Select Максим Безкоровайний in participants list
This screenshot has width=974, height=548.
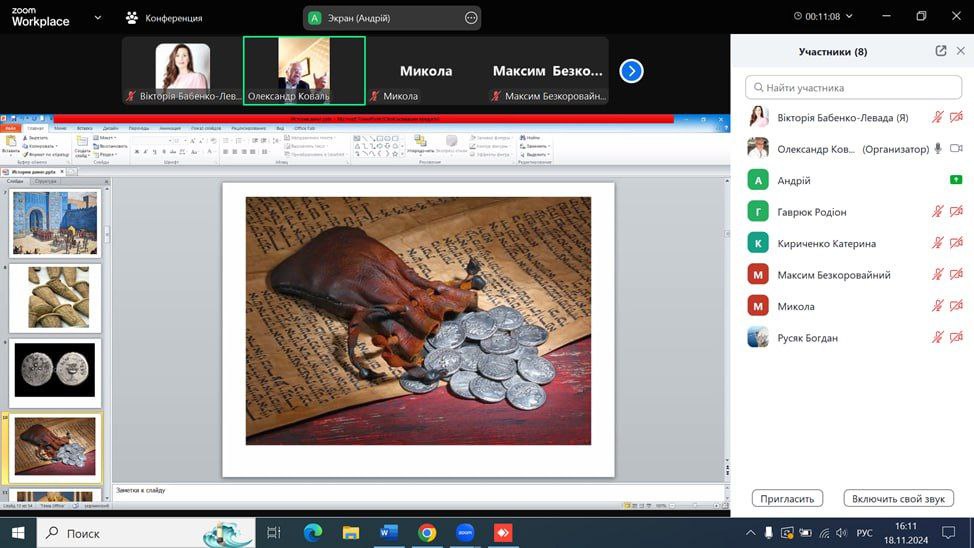pos(833,275)
